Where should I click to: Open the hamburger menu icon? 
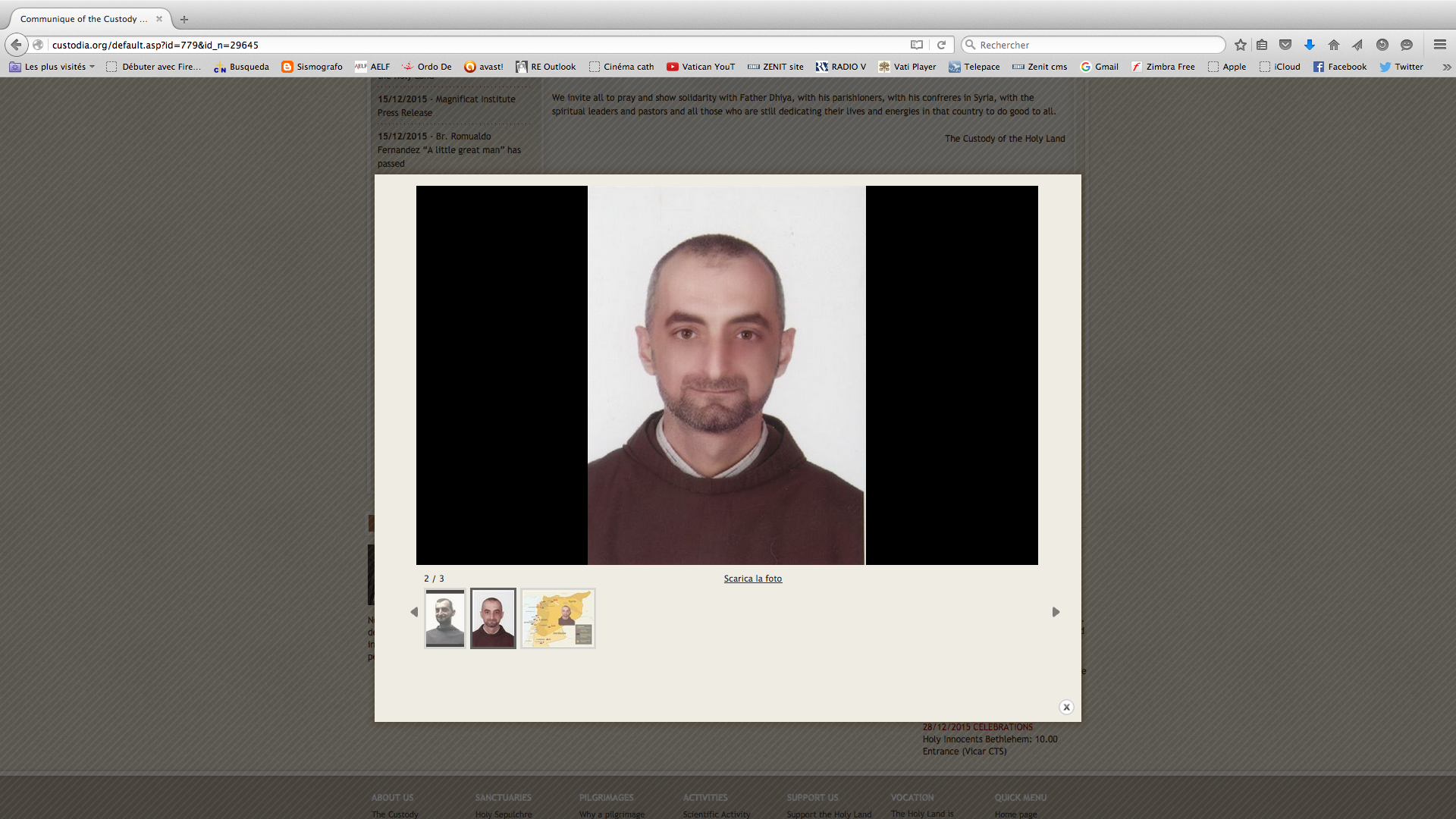[1440, 45]
